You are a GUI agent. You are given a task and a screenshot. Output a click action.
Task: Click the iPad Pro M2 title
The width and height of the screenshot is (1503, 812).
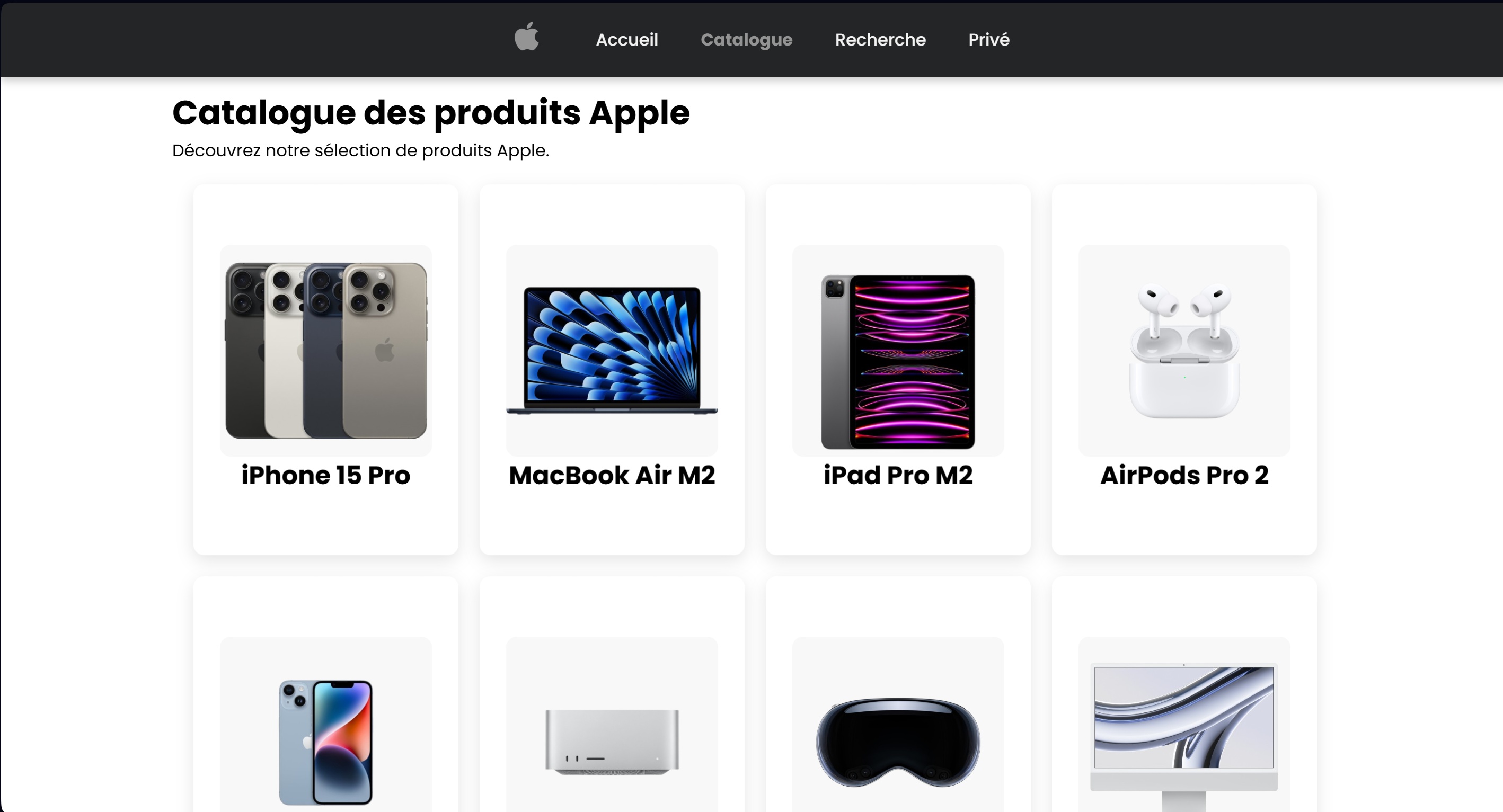point(898,475)
